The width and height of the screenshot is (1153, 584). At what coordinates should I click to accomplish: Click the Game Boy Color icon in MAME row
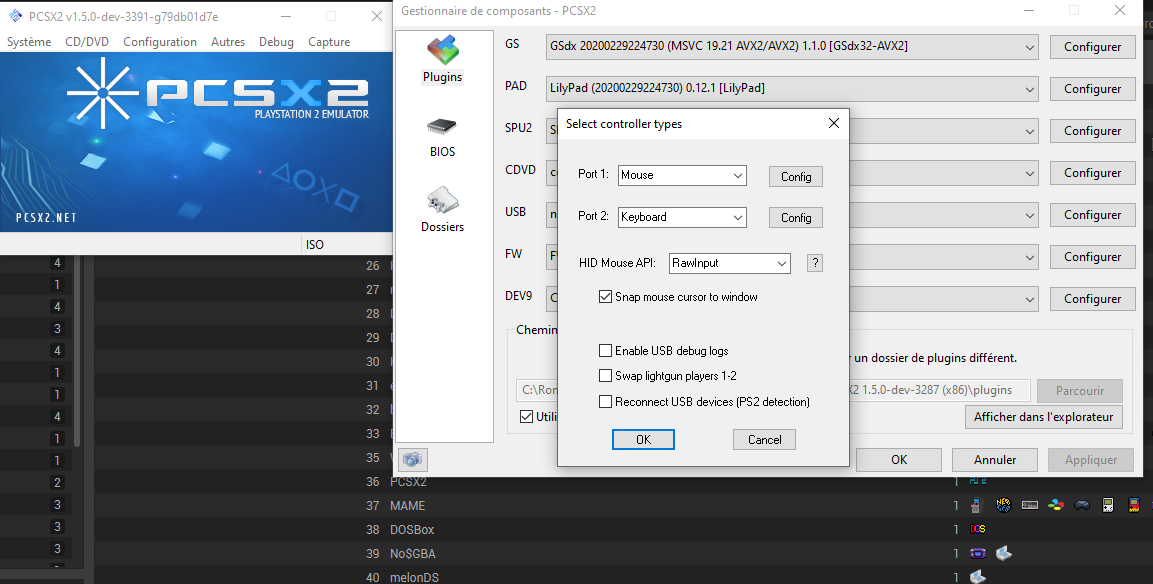point(1134,505)
